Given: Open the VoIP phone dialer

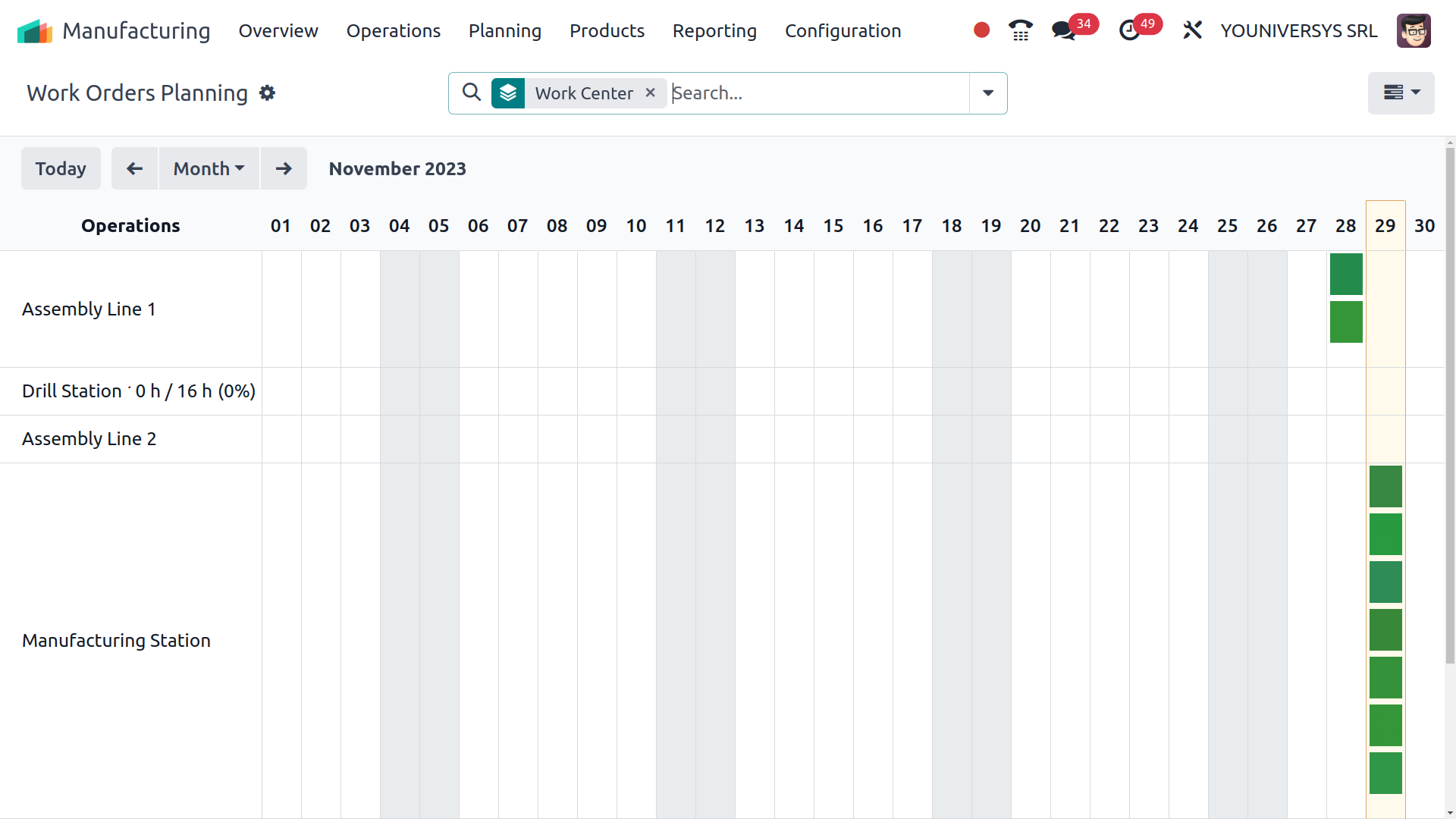Looking at the screenshot, I should [1020, 30].
